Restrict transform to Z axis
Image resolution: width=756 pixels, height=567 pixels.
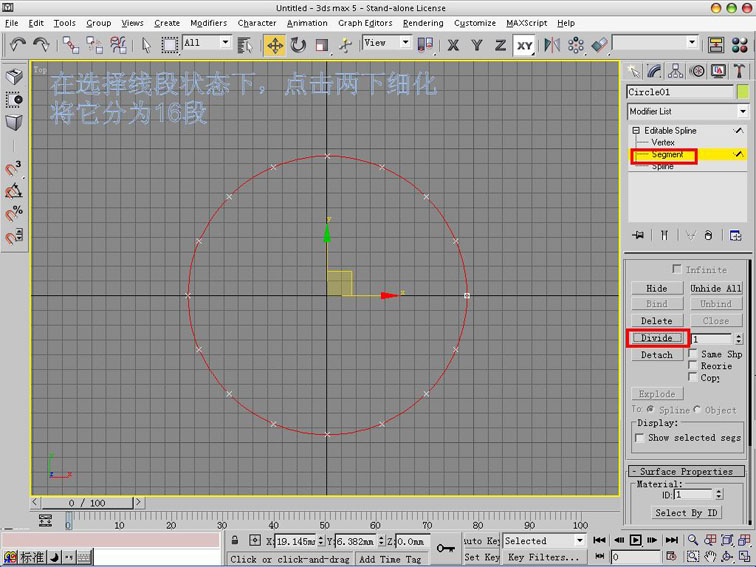500,46
